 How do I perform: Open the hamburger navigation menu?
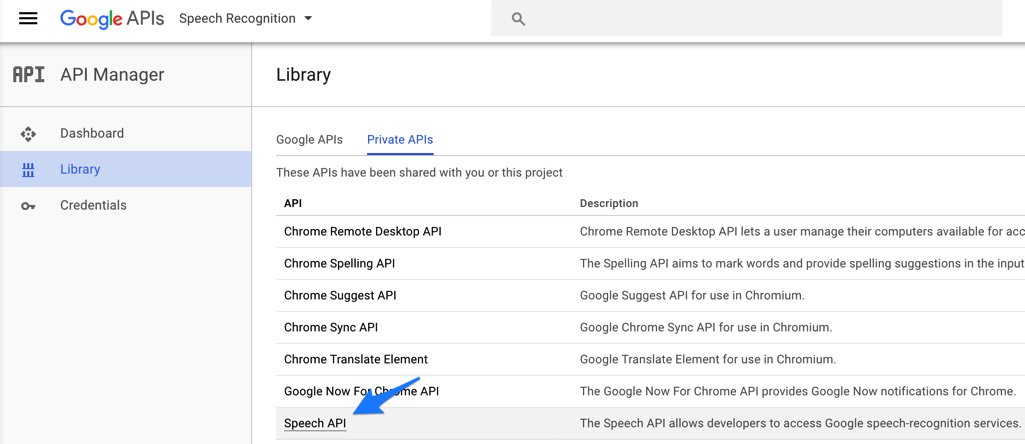[28, 18]
